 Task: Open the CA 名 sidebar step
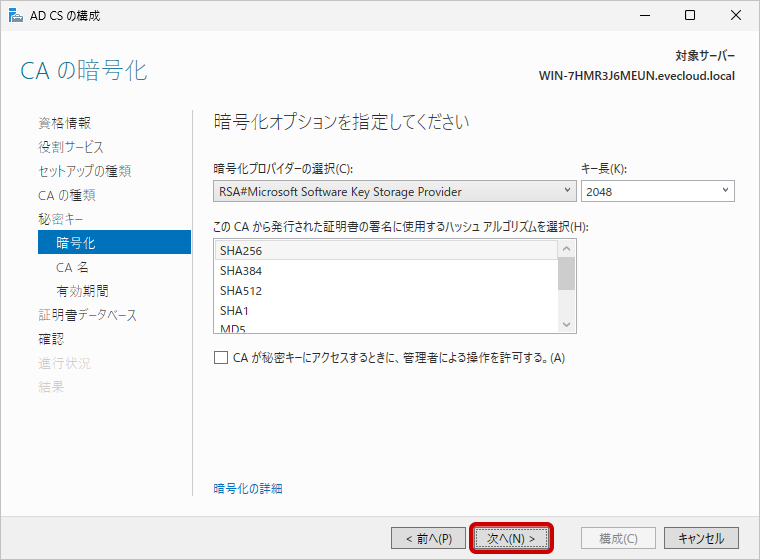coord(78,267)
